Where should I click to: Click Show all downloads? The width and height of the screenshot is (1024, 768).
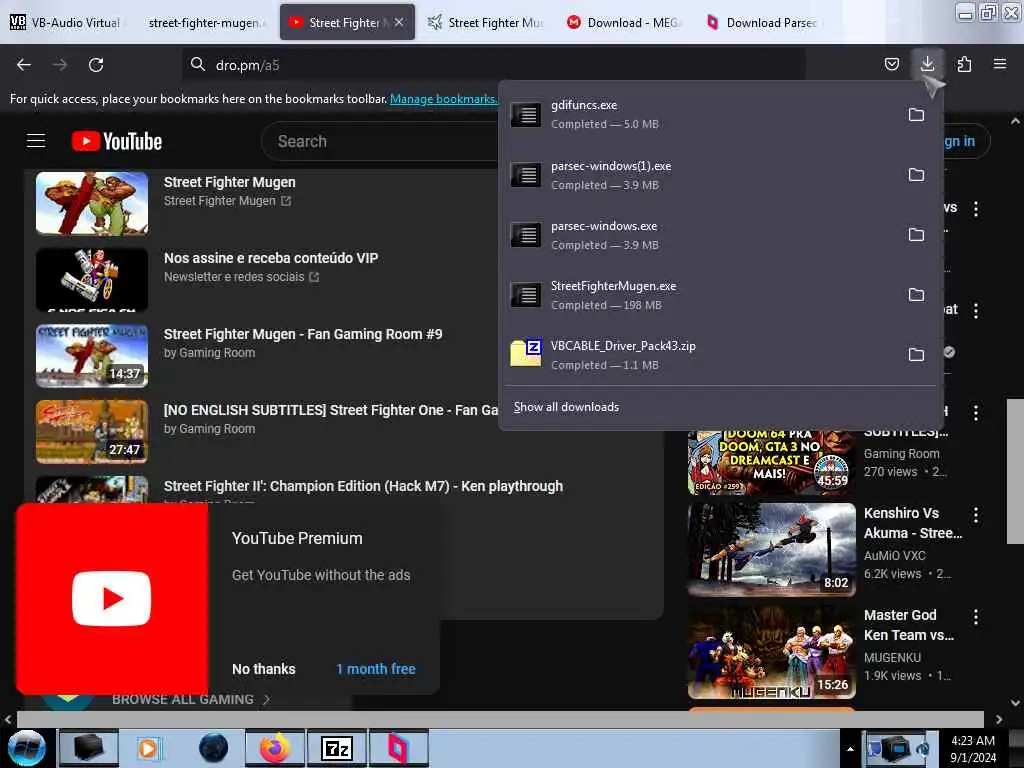click(x=566, y=407)
